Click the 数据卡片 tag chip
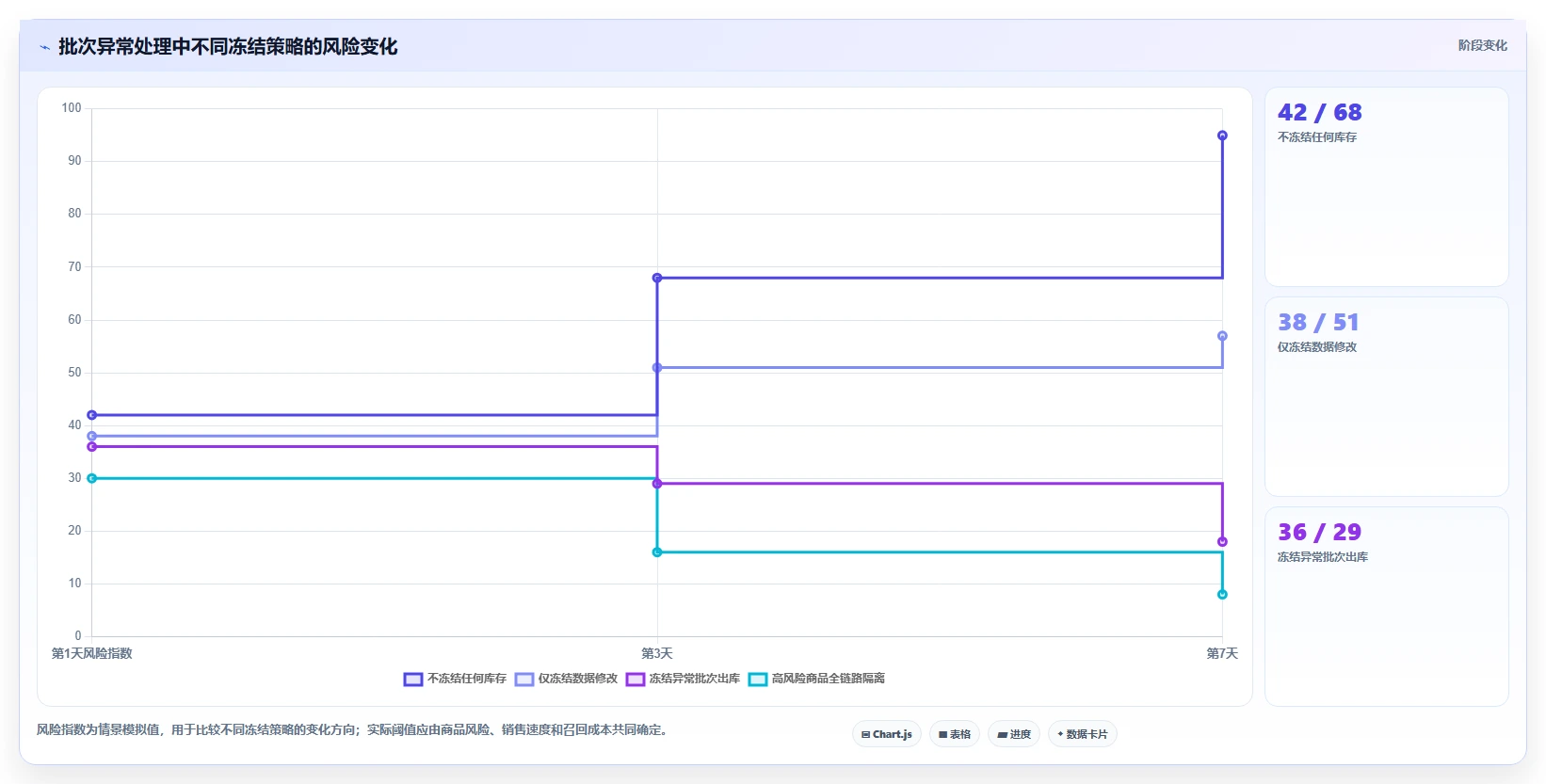Viewport: 1546px width, 784px height. (x=1083, y=734)
